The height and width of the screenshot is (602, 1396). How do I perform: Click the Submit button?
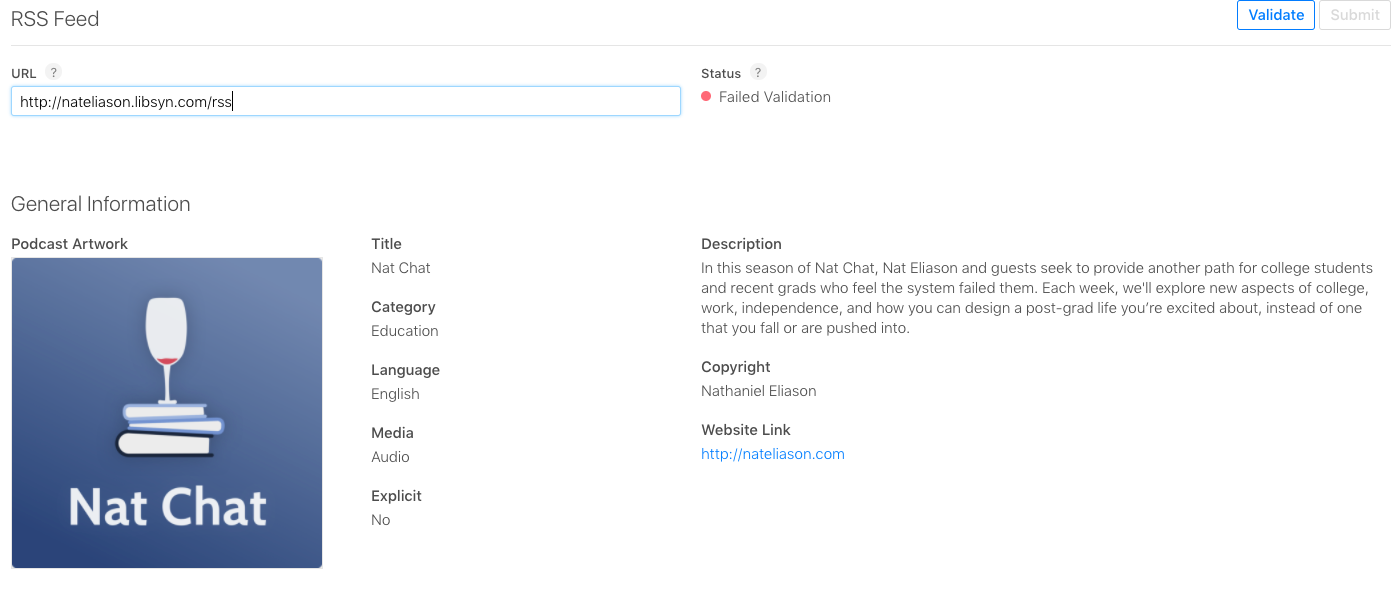click(x=1355, y=15)
